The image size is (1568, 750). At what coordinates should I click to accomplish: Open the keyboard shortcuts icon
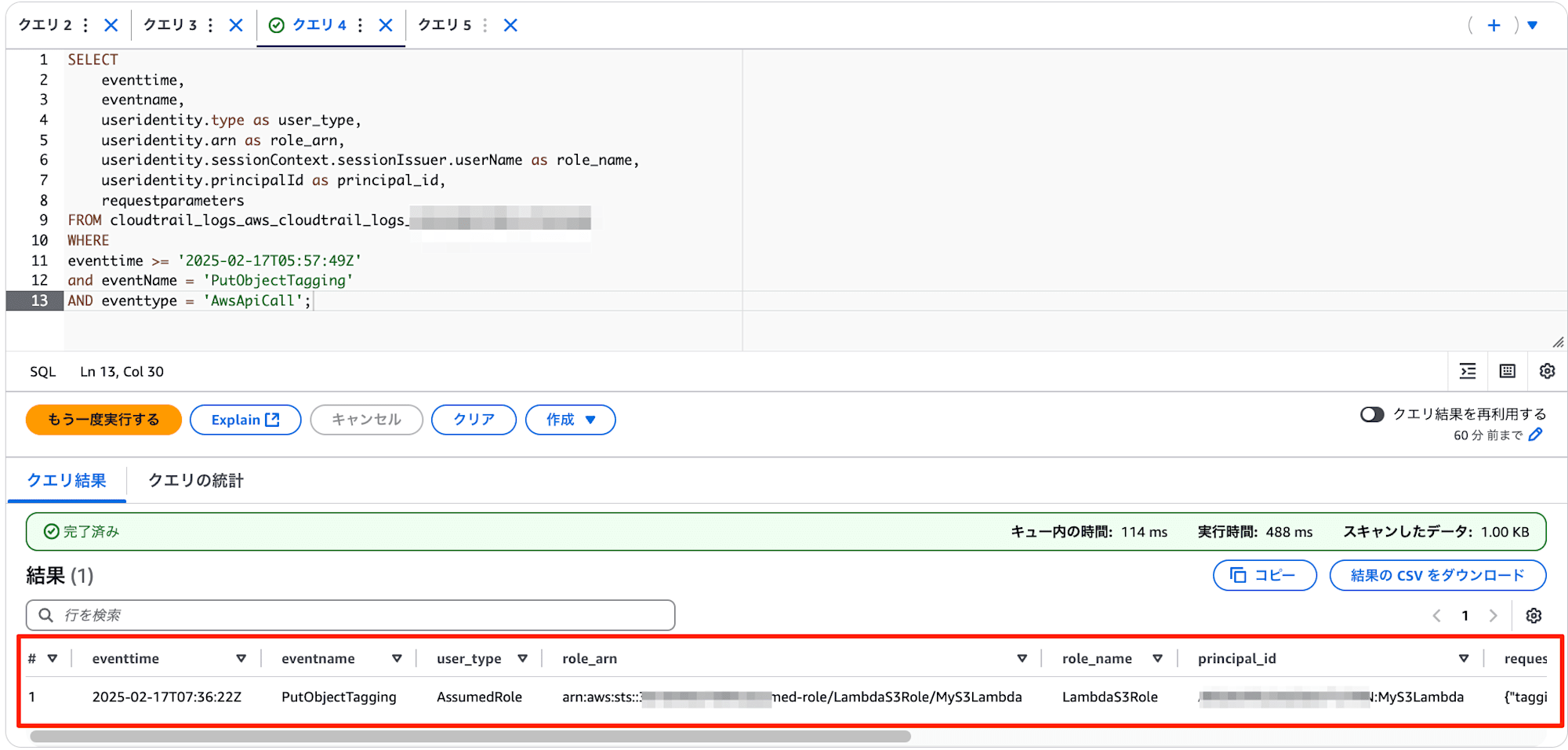click(1507, 371)
